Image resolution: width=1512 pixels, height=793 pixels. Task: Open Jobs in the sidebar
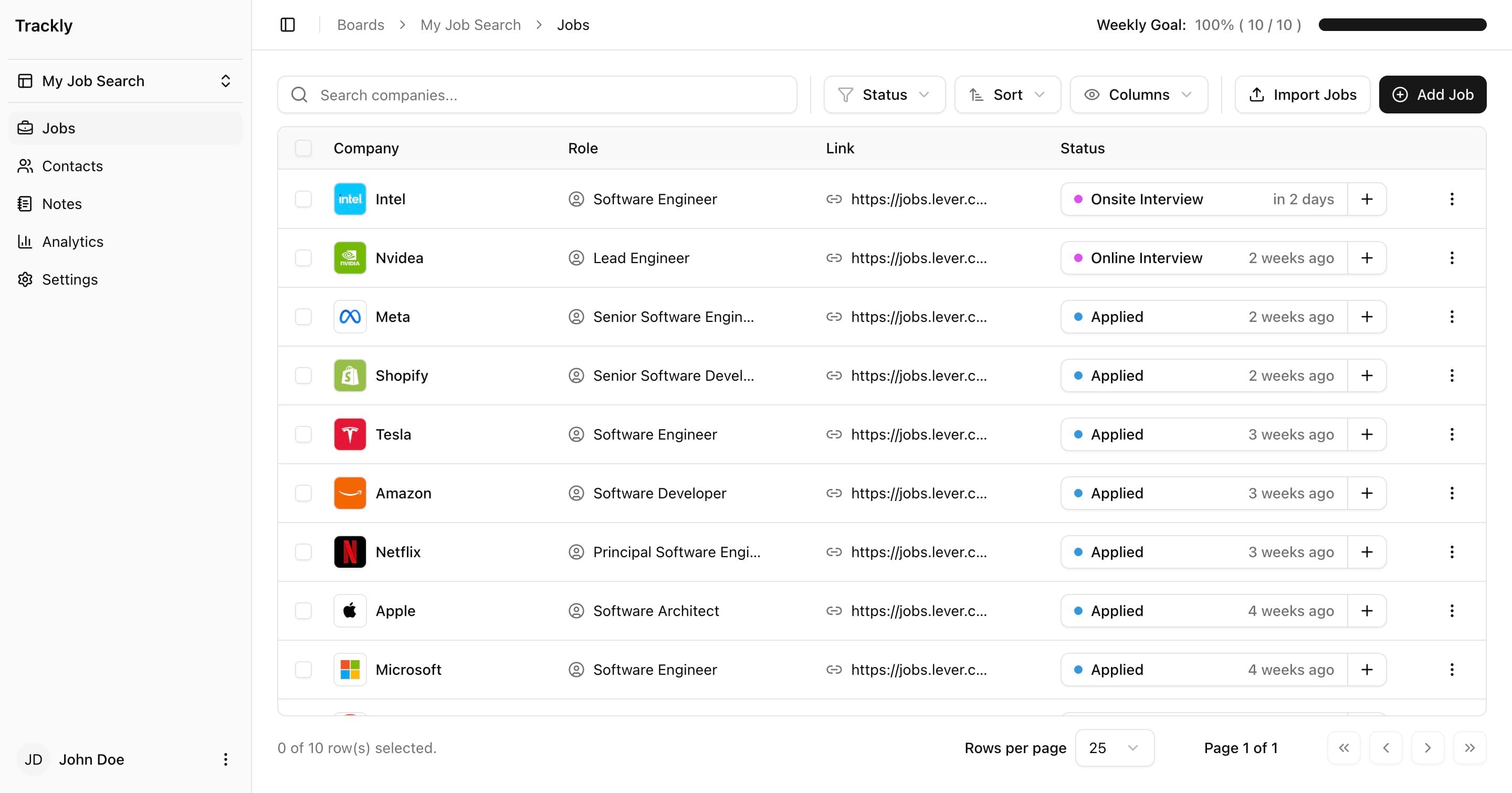click(125, 128)
